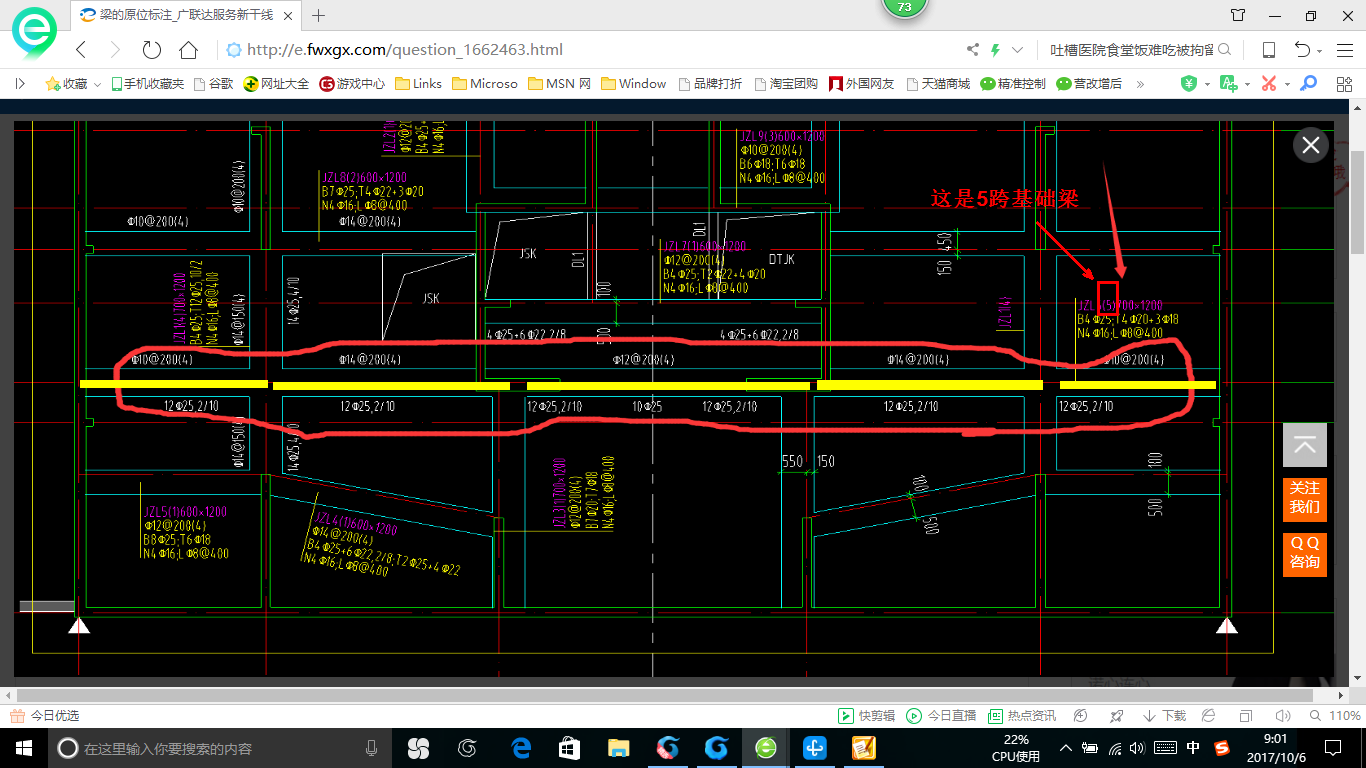Open the 游戏中心 bookmark
This screenshot has height=768, width=1366.
point(352,84)
